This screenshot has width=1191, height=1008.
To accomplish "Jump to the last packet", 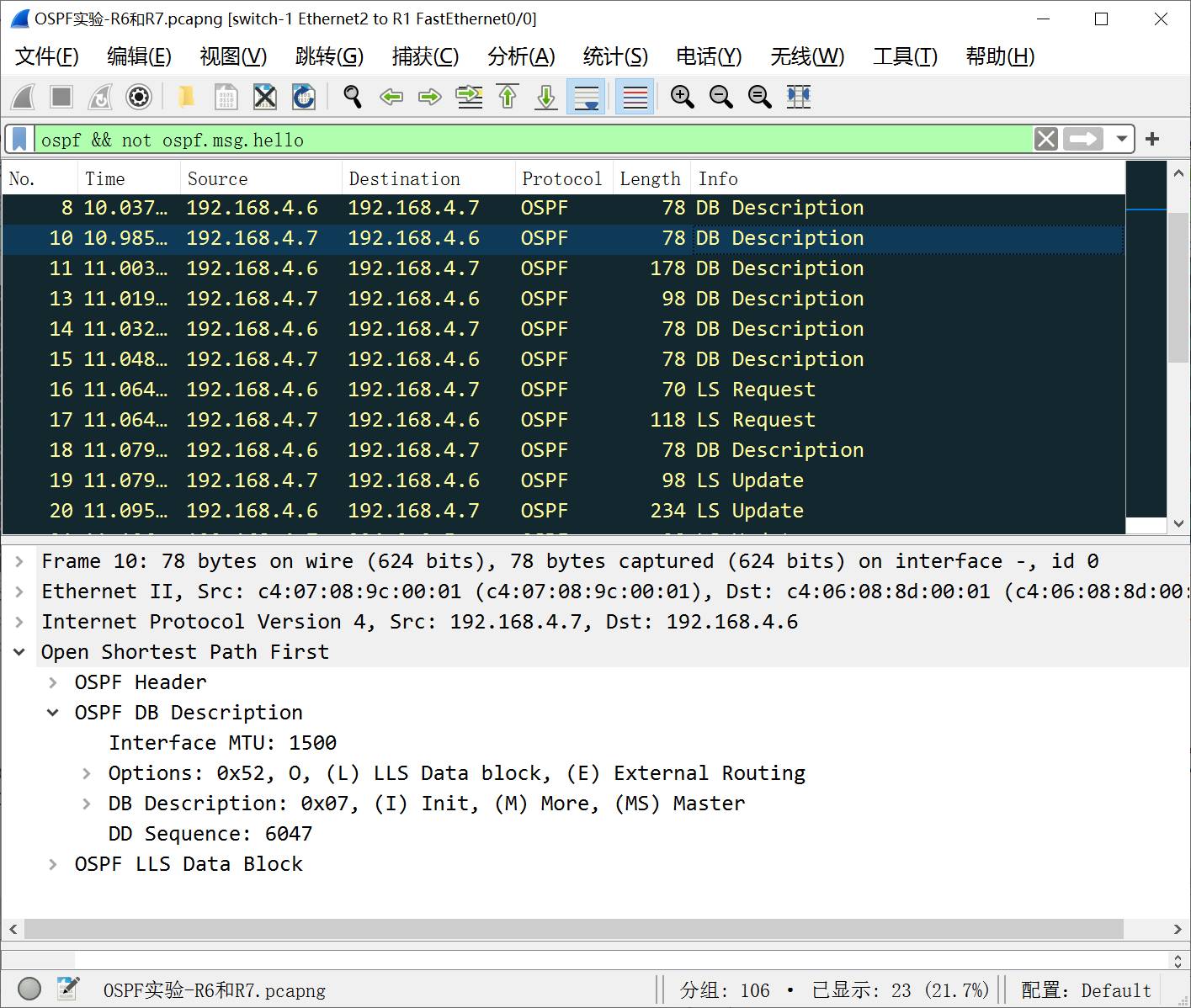I will pos(546,97).
